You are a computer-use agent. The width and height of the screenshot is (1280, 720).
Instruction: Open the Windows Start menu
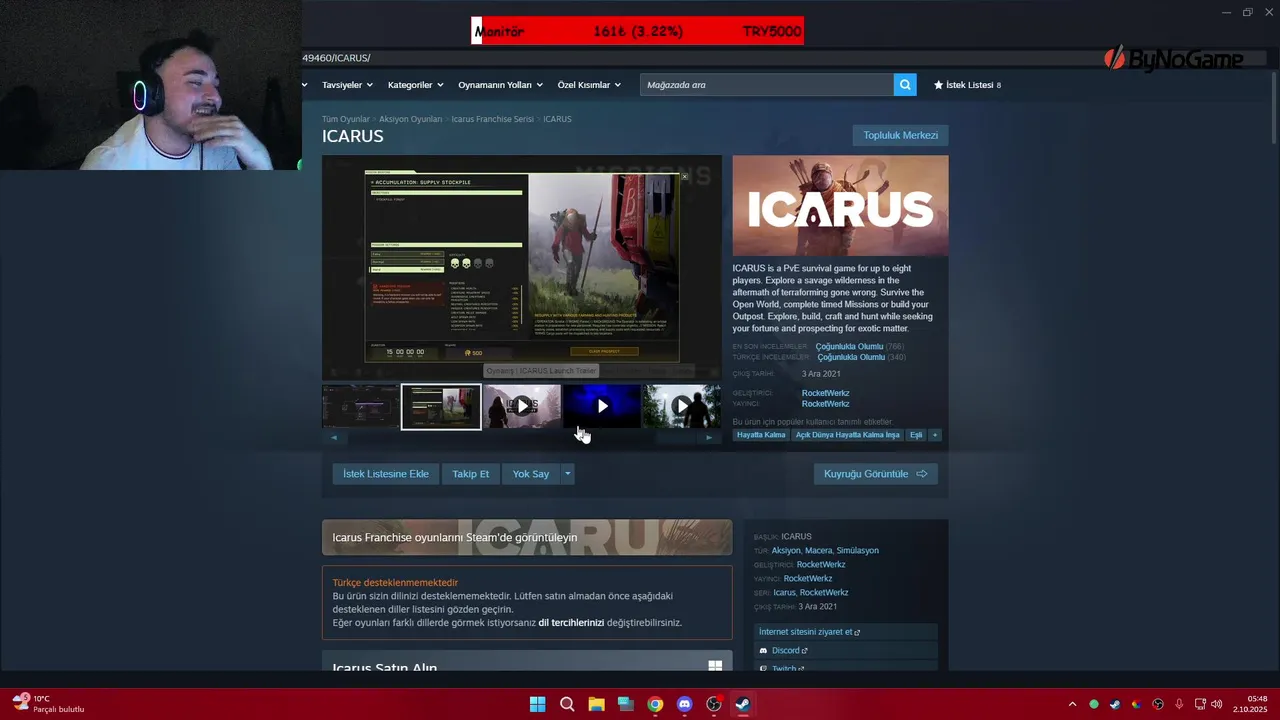[538, 704]
